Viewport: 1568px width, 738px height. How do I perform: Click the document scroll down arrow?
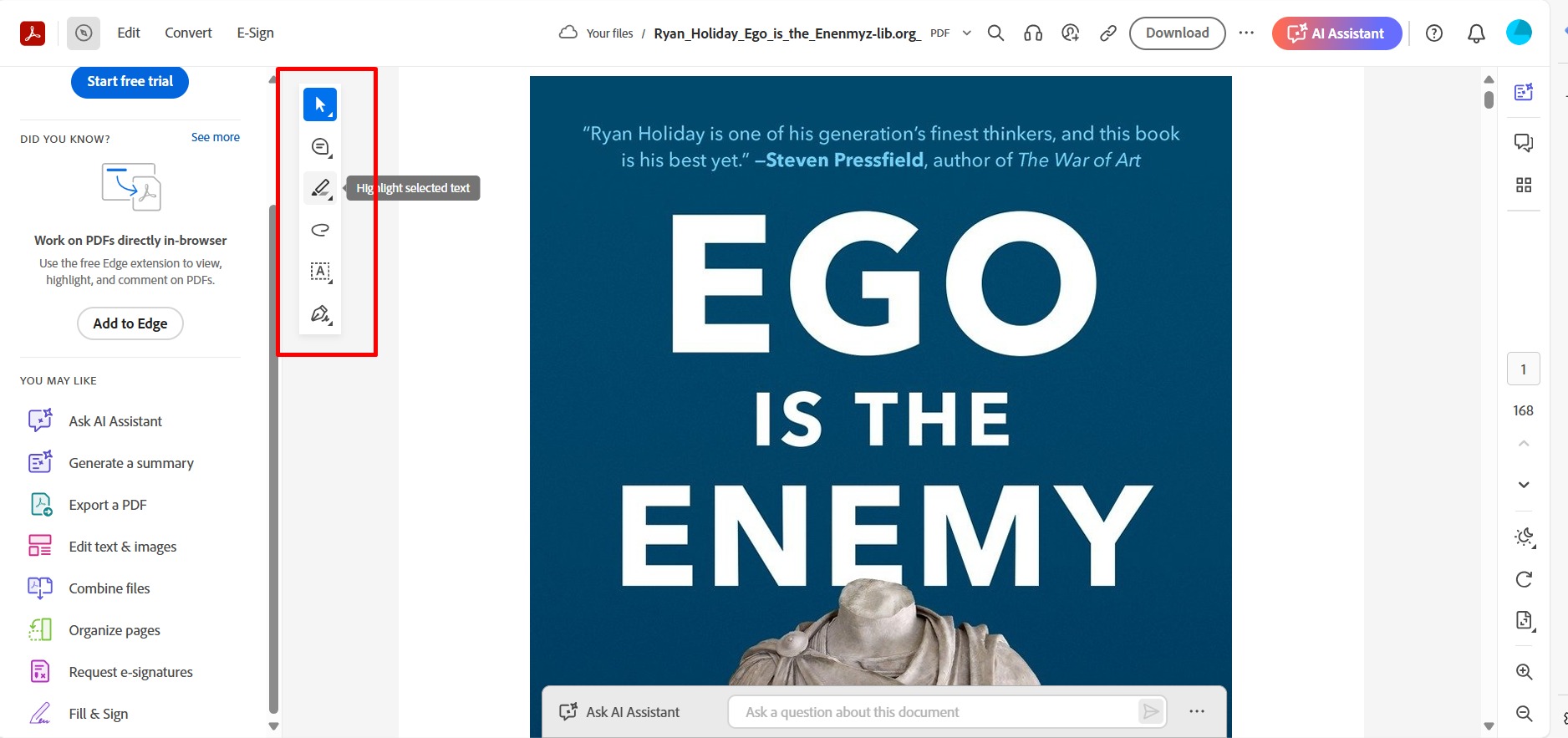[1489, 726]
